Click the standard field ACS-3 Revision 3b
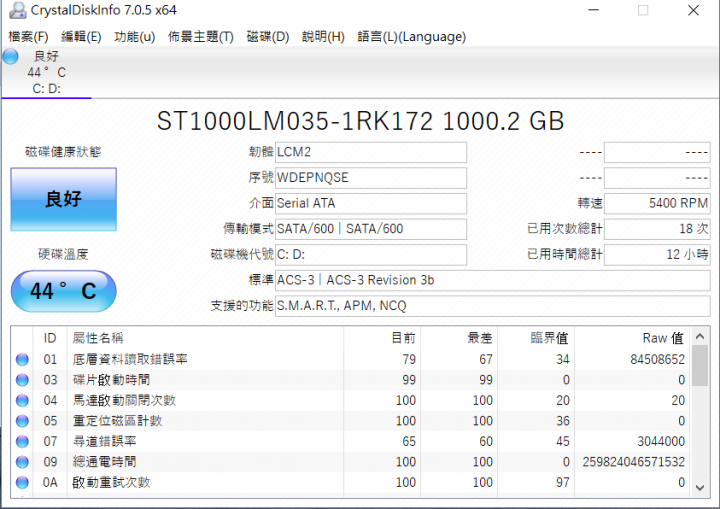Image resolution: width=720 pixels, height=509 pixels. tap(493, 280)
